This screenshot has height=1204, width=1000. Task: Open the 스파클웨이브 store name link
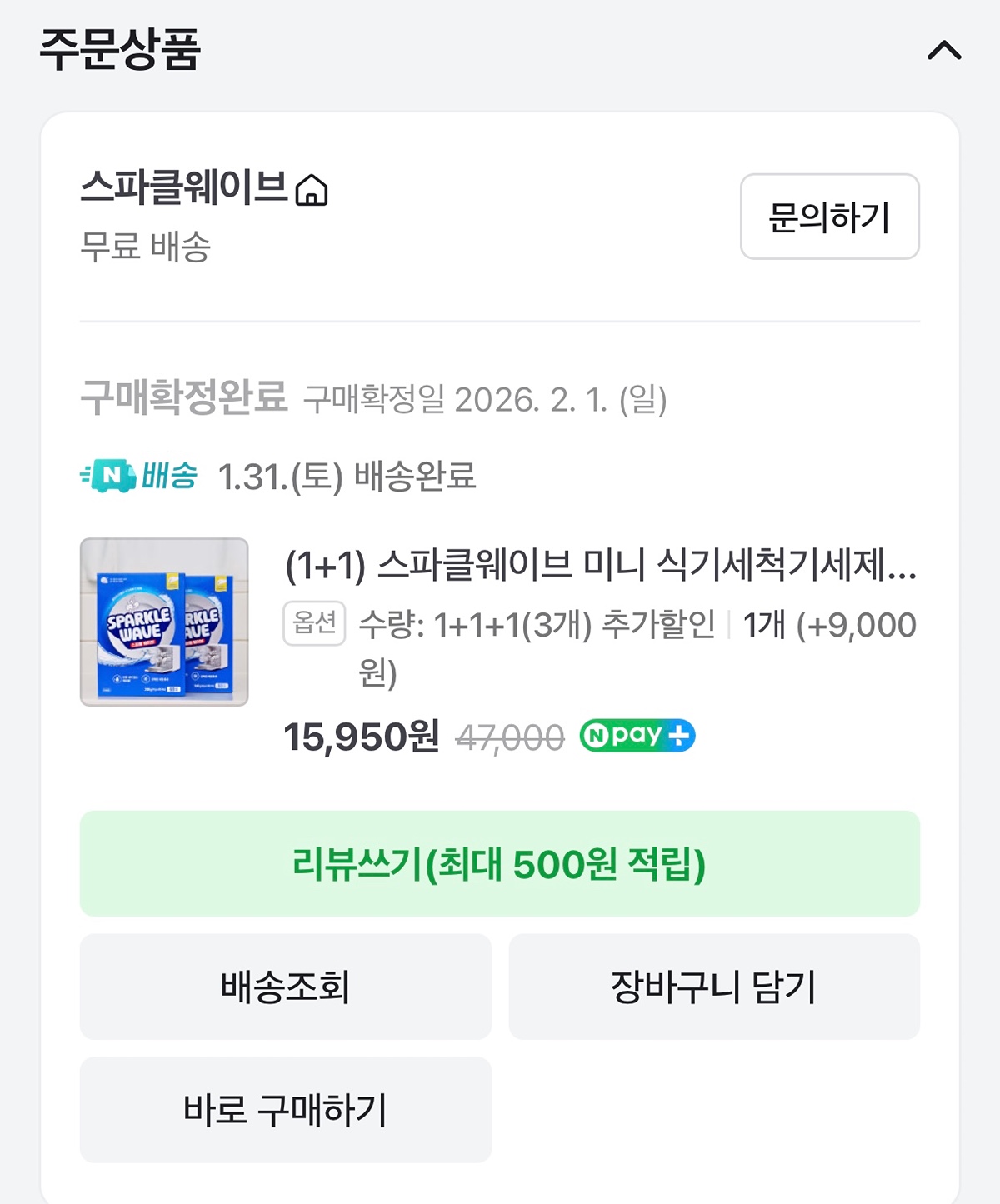coord(183,187)
